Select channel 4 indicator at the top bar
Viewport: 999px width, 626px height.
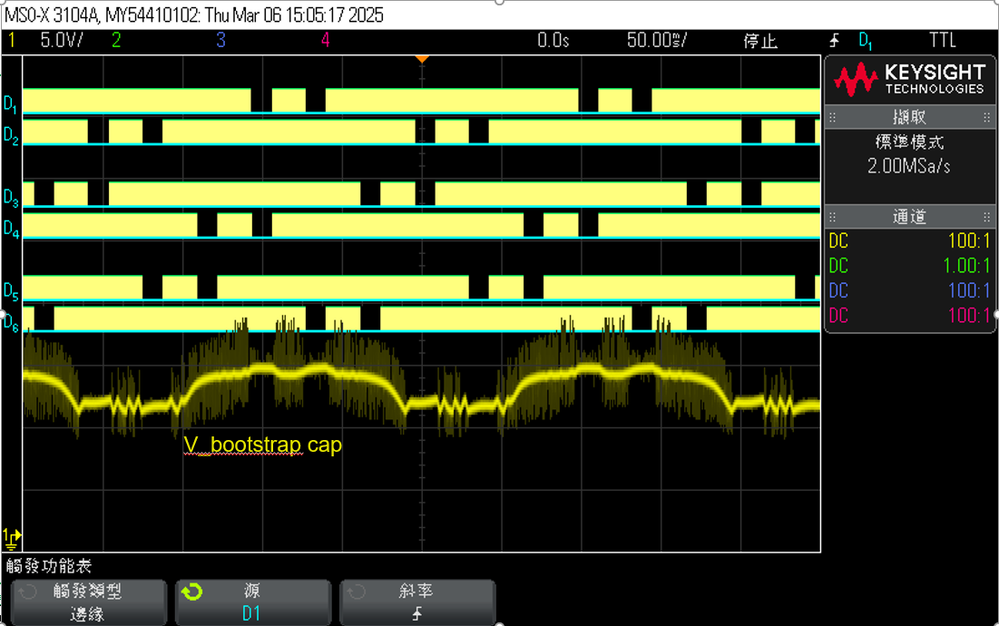click(x=325, y=40)
